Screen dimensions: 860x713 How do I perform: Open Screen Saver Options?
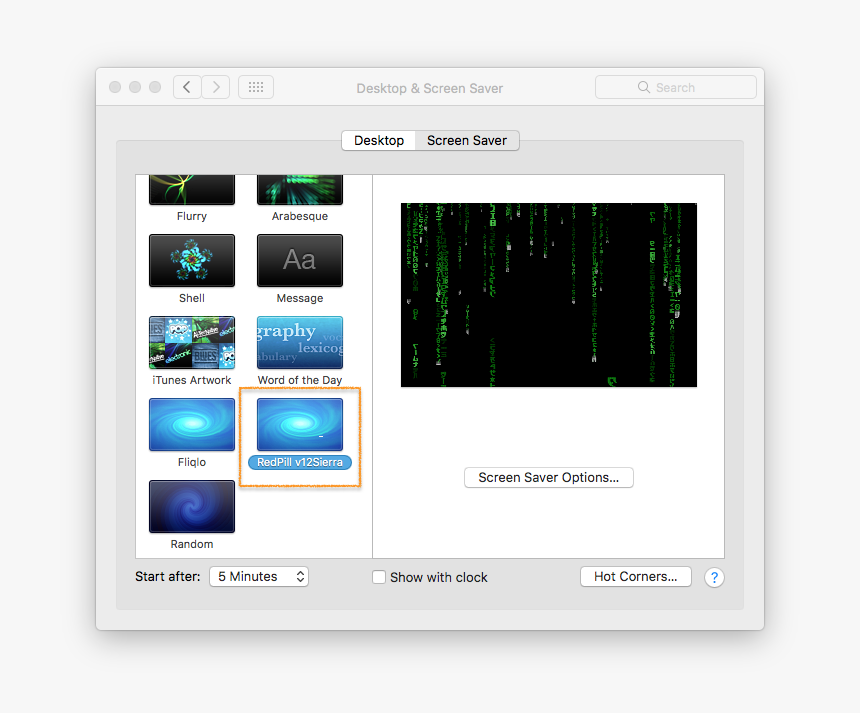coord(548,477)
